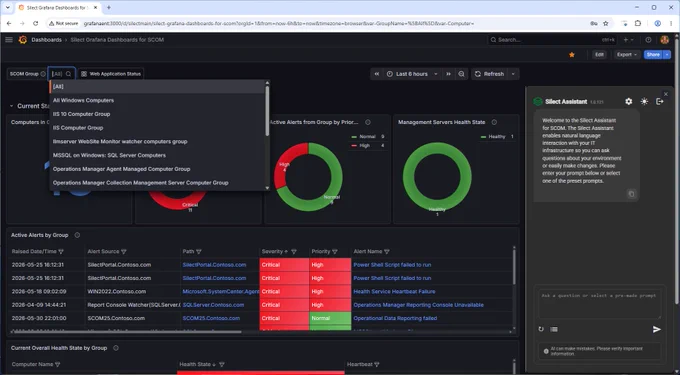The width and height of the screenshot is (680, 375).
Task: Click the Edit dashboard button
Action: (599, 55)
